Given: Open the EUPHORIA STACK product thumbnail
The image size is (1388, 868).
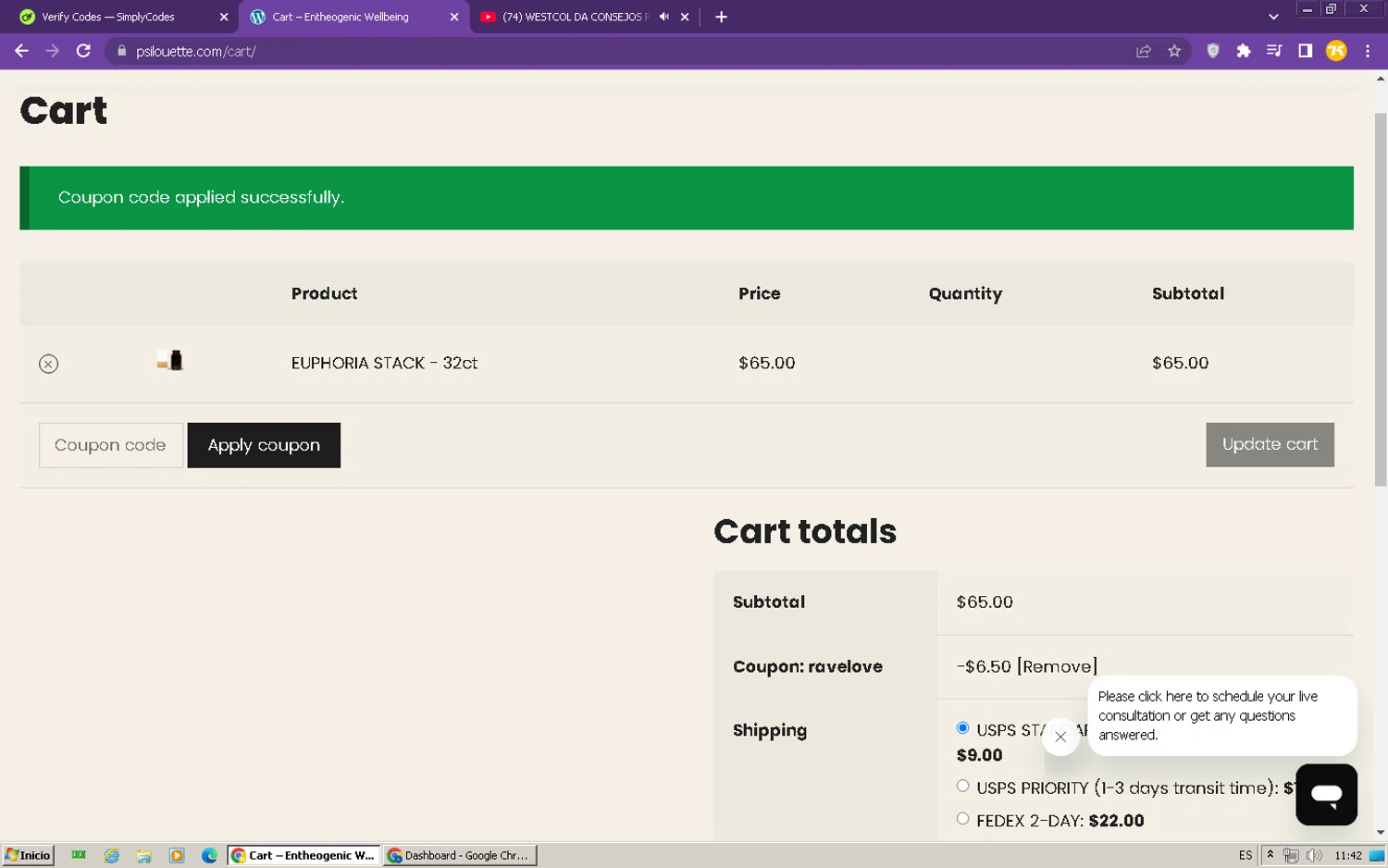Looking at the screenshot, I should (170, 361).
